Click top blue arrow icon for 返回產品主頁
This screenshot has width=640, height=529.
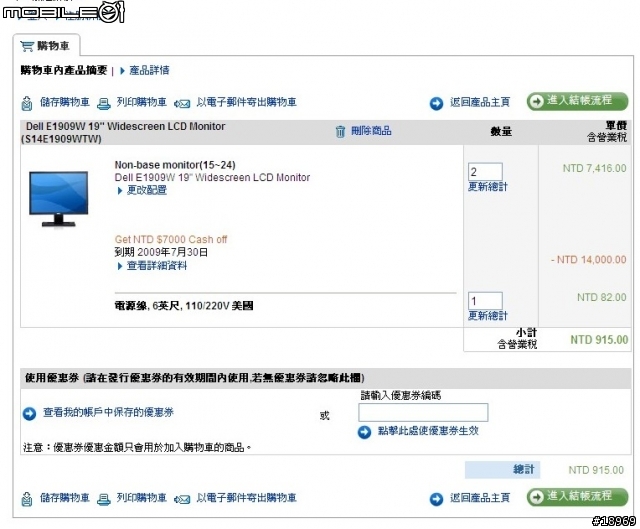[436, 103]
